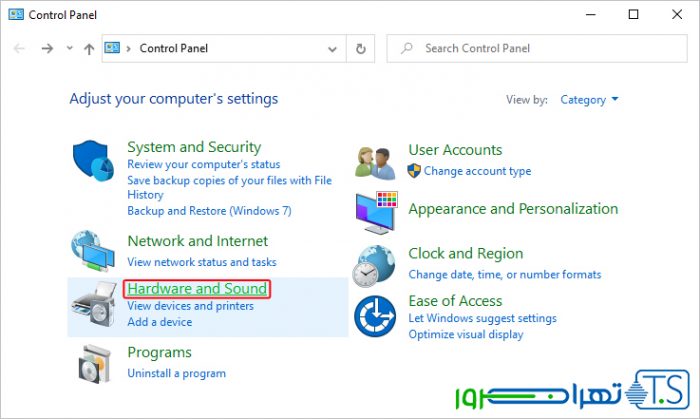Click the User Accounts people icon
The image size is (700, 419).
pos(377,160)
